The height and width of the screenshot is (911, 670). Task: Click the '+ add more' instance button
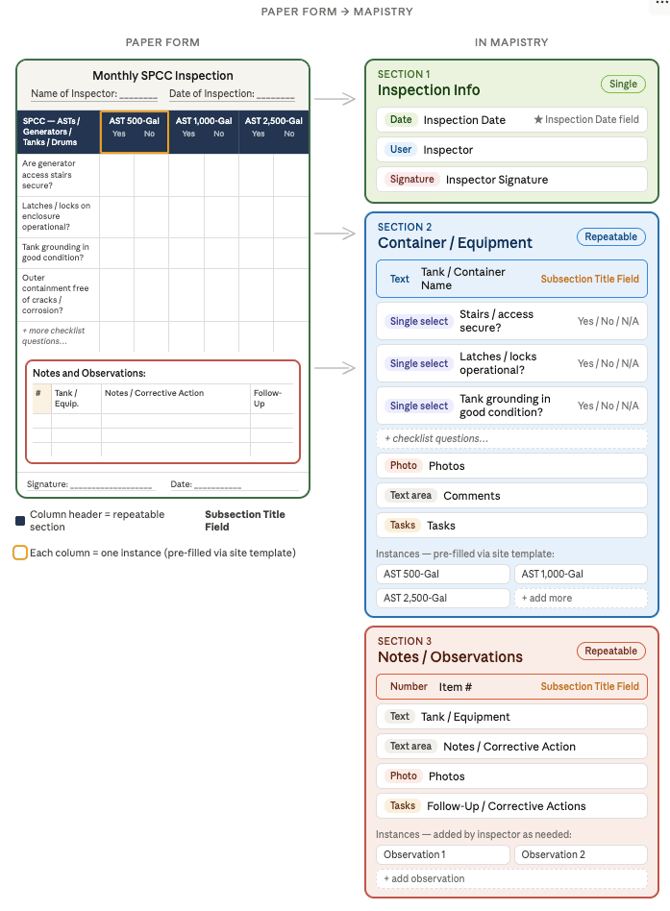pos(580,598)
